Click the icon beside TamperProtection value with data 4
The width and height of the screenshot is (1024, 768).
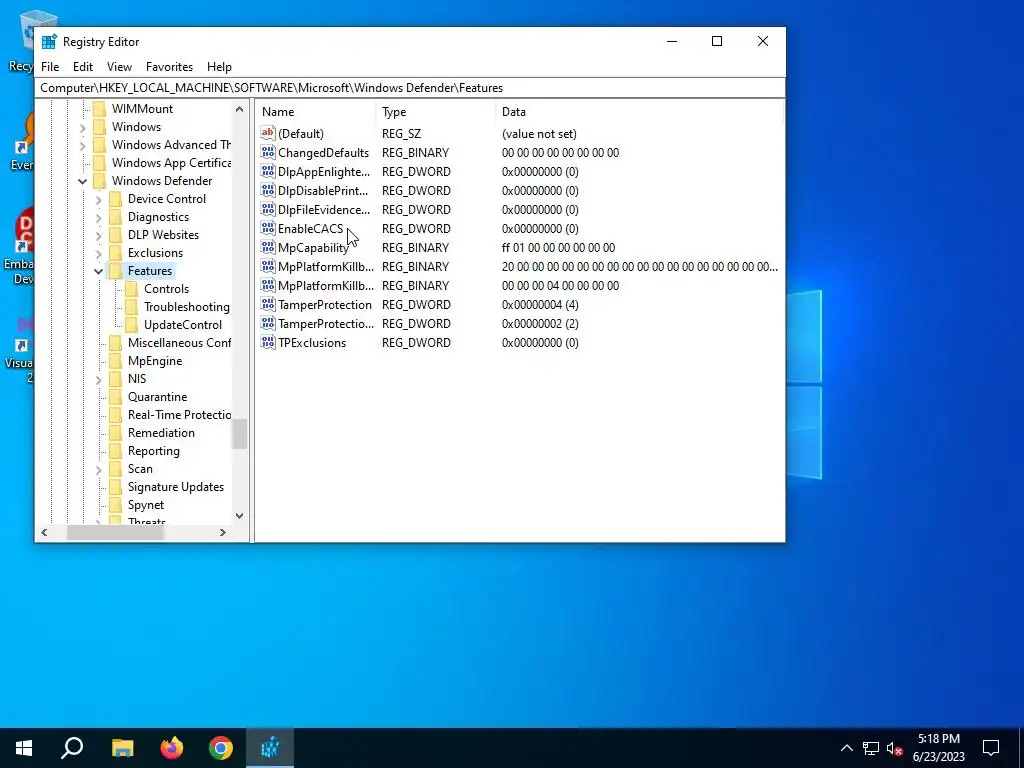[x=268, y=304]
